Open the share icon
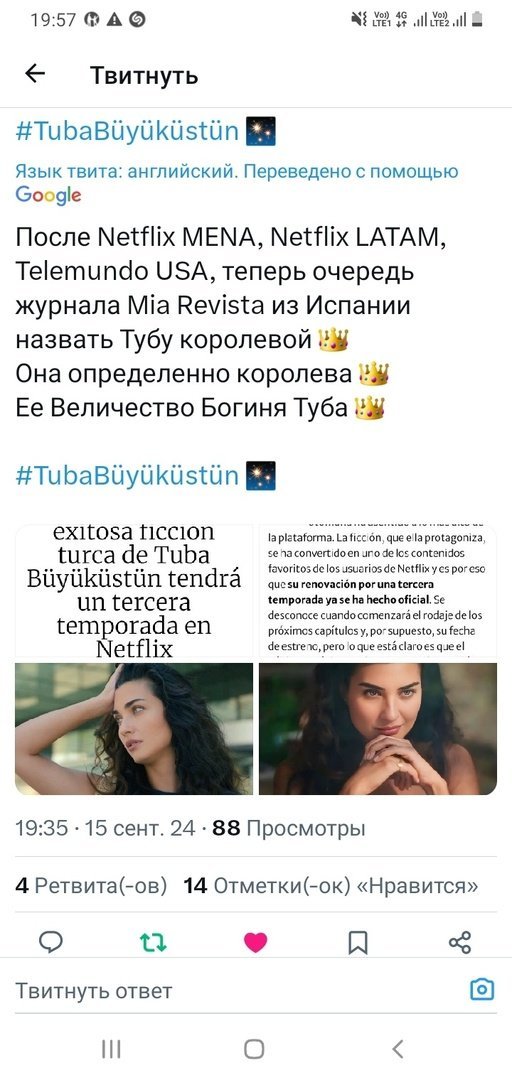The image size is (512, 1080). click(460, 942)
